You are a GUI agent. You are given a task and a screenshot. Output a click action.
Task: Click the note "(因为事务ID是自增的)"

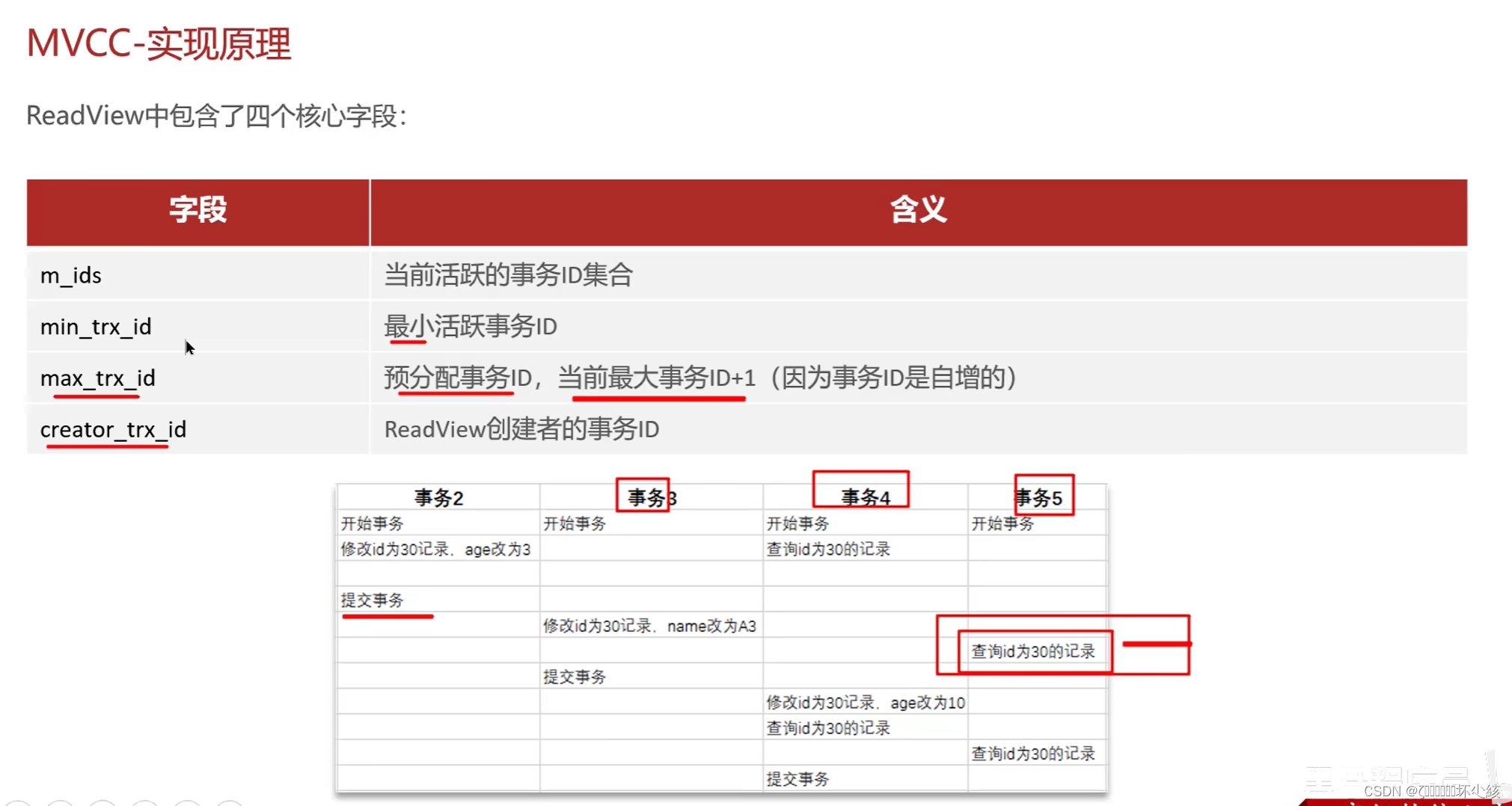pos(893,378)
